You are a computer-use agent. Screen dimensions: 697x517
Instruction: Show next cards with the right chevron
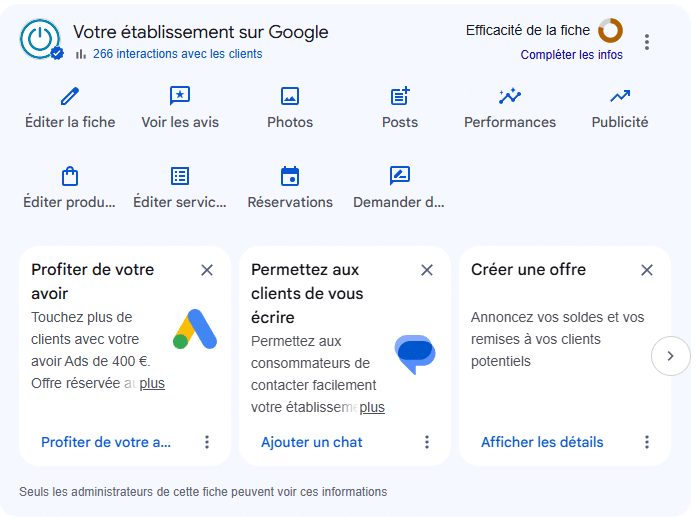(x=670, y=356)
